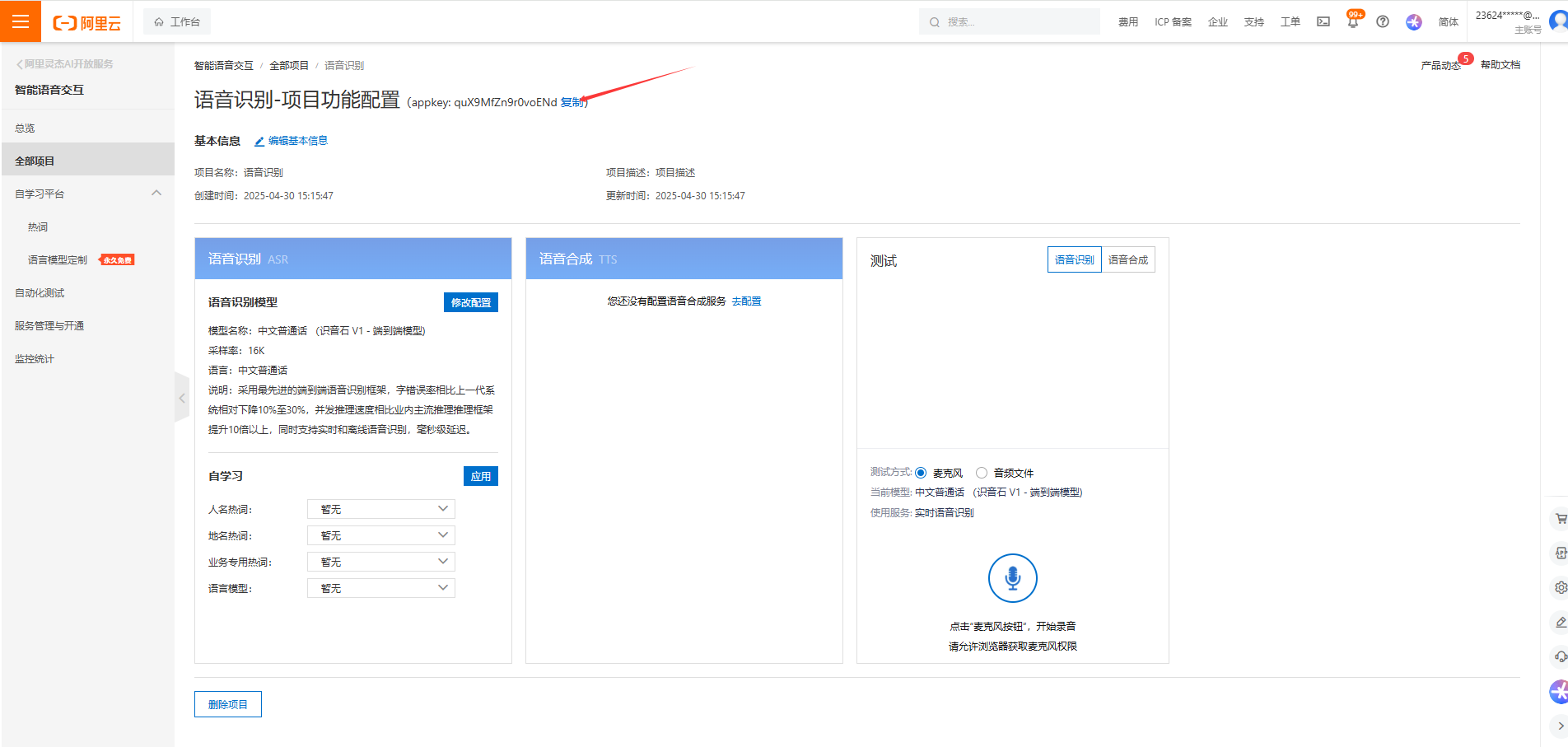Open the AI assistant icon in header

coord(1414,22)
